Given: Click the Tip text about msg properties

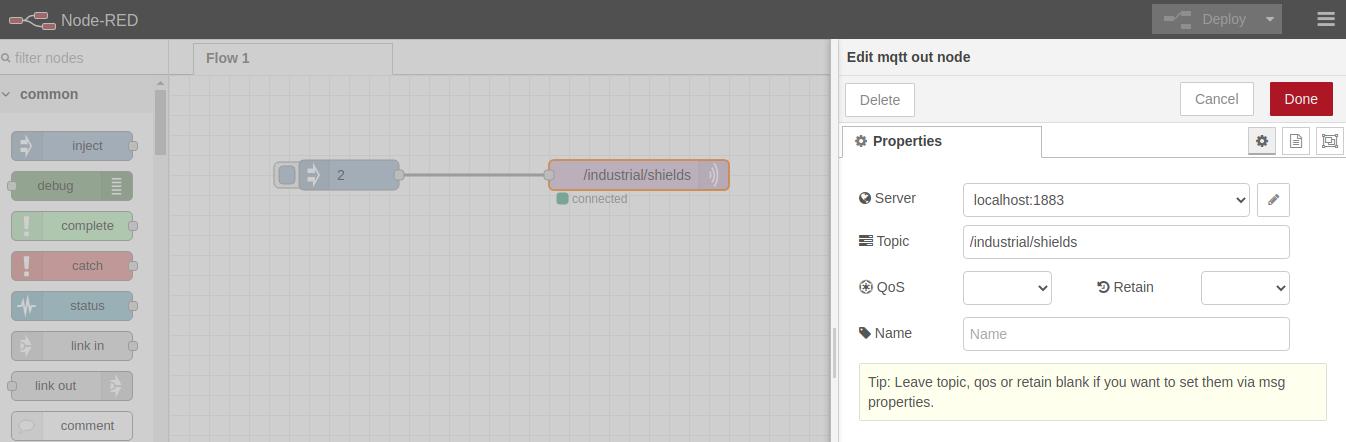Looking at the screenshot, I should click(x=1092, y=392).
